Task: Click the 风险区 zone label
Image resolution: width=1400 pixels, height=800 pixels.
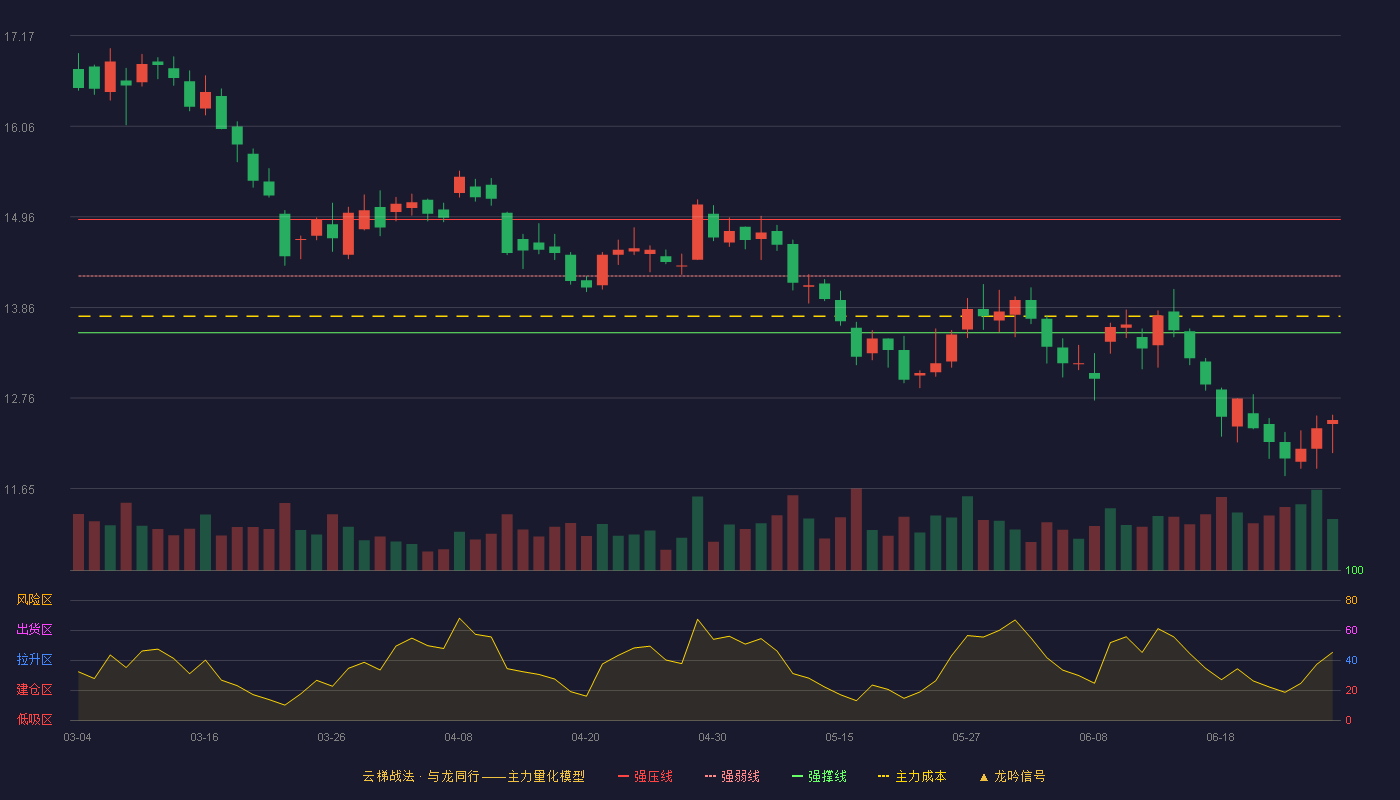Action: point(35,600)
